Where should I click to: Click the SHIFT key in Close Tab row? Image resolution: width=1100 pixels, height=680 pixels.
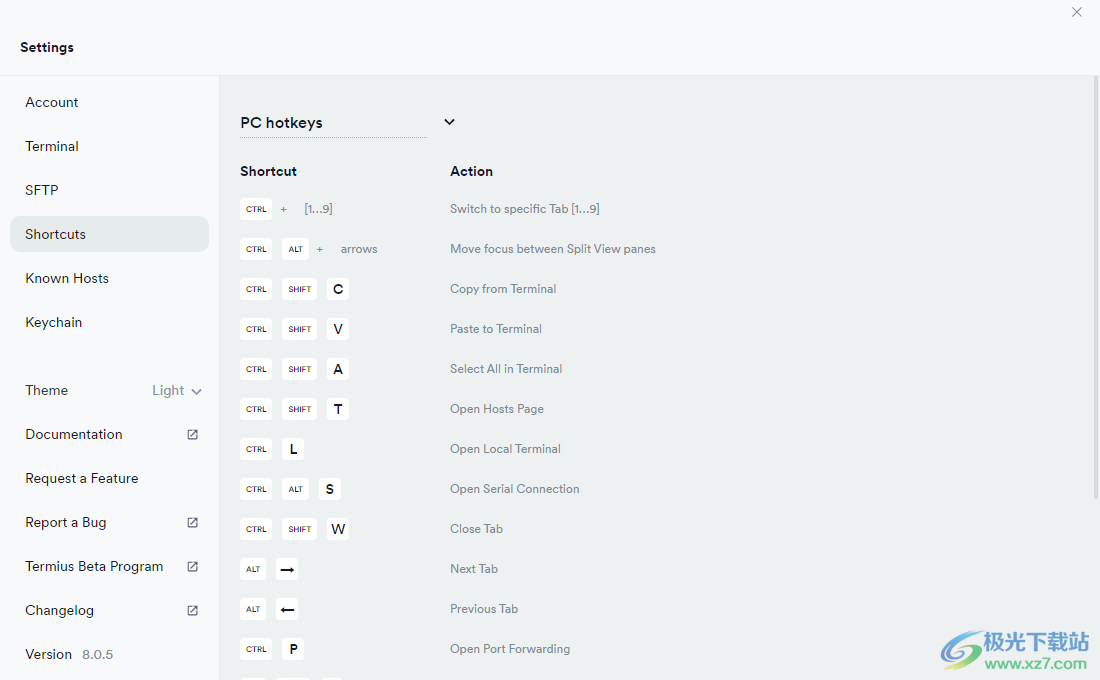300,529
